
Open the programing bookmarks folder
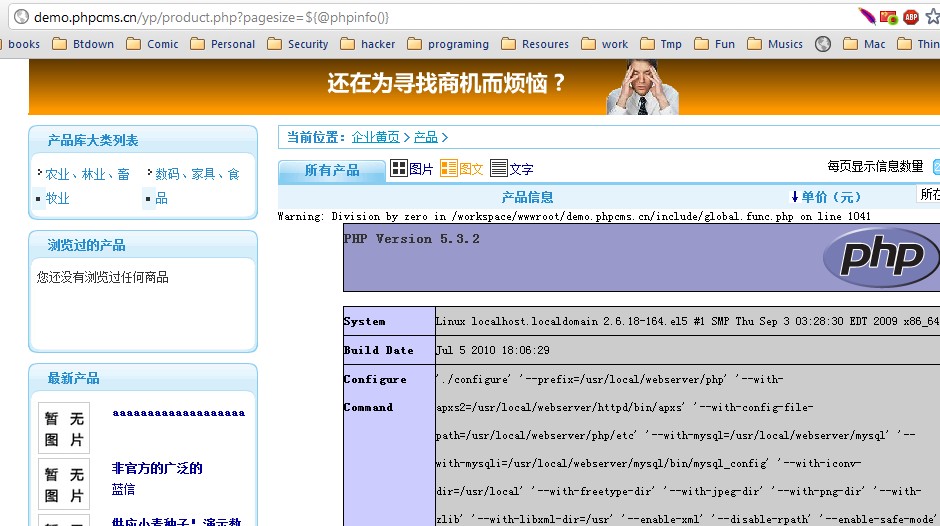448,44
